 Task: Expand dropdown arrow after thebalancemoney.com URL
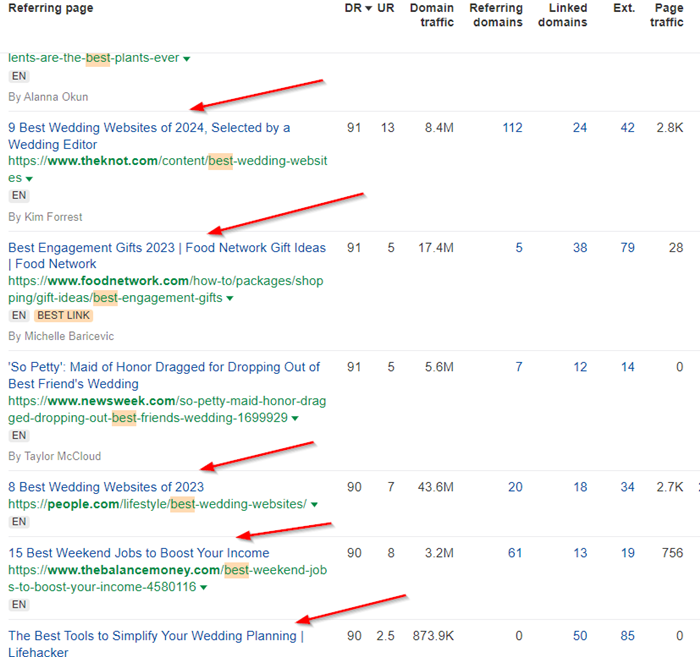[x=204, y=588]
